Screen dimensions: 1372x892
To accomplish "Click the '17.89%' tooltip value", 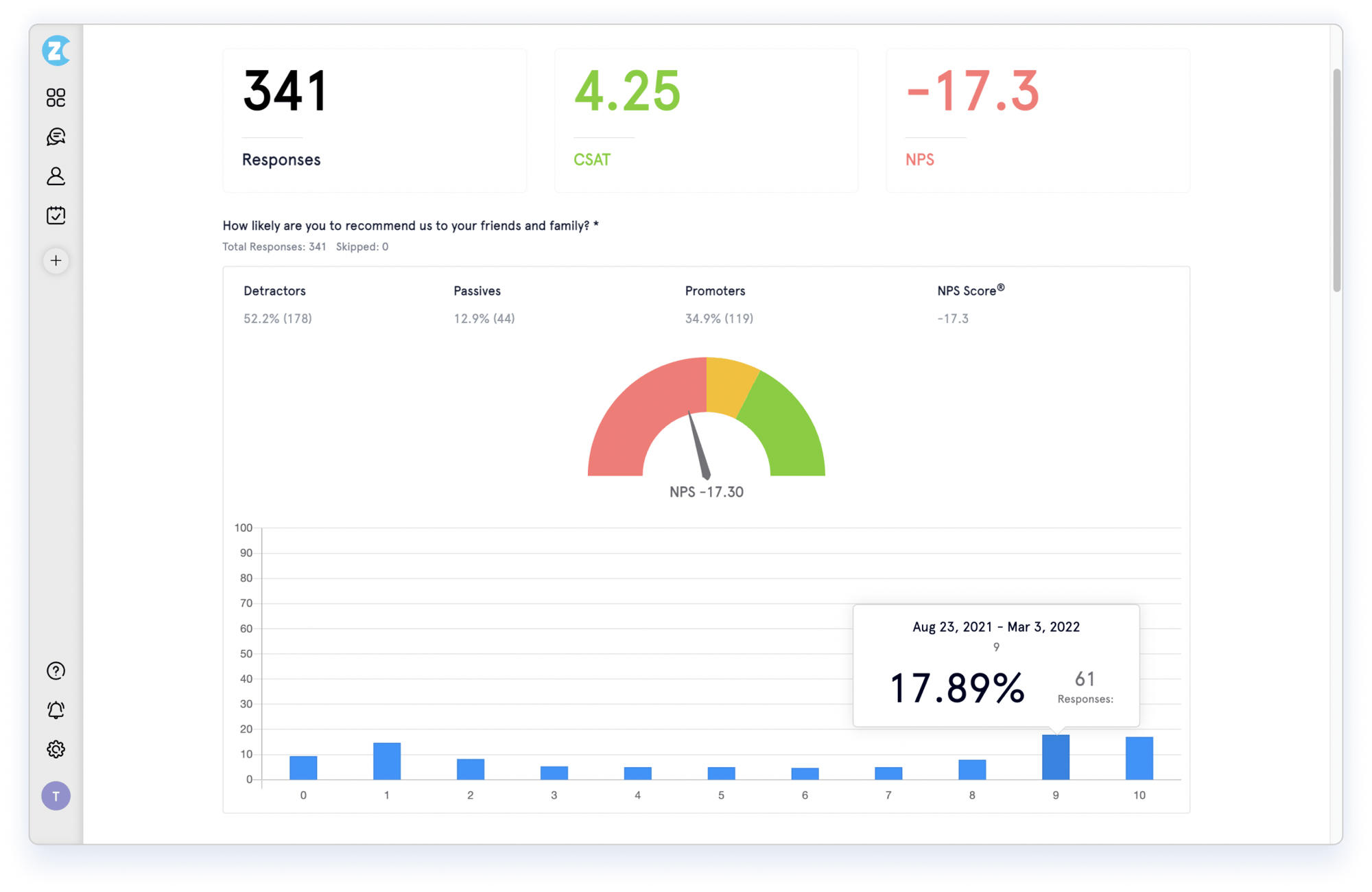I will coord(957,688).
